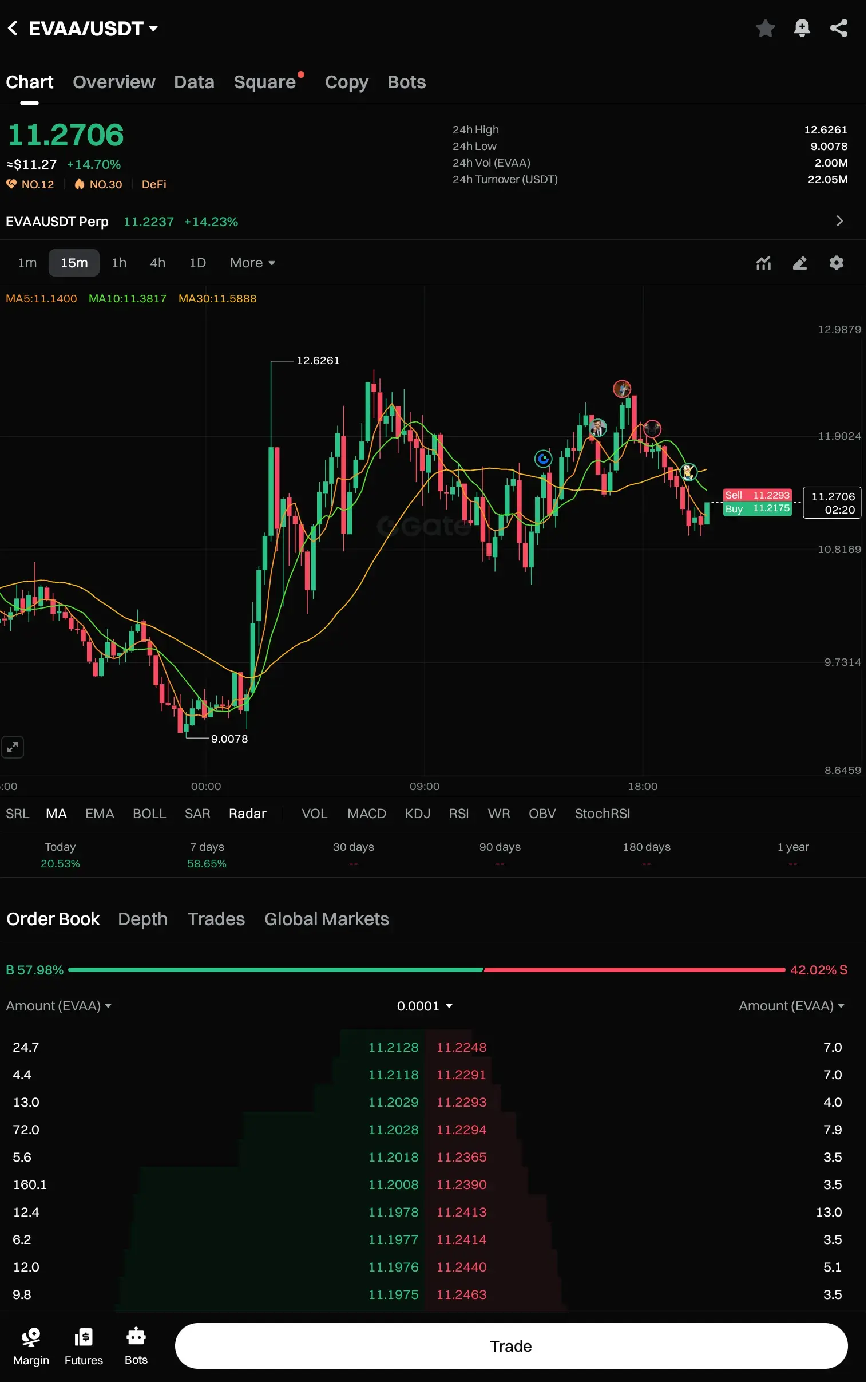Select bid price 11.2008 in order book
Viewport: 868px width, 1382px height.
(394, 1184)
